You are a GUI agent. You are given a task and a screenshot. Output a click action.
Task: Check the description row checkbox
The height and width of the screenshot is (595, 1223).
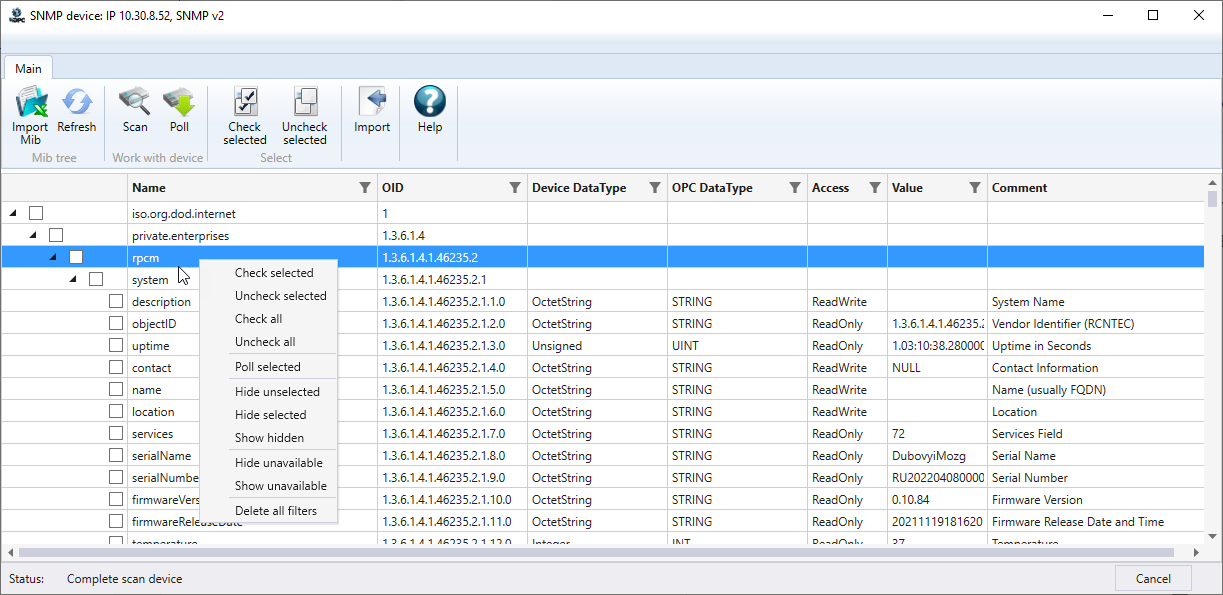(x=116, y=301)
